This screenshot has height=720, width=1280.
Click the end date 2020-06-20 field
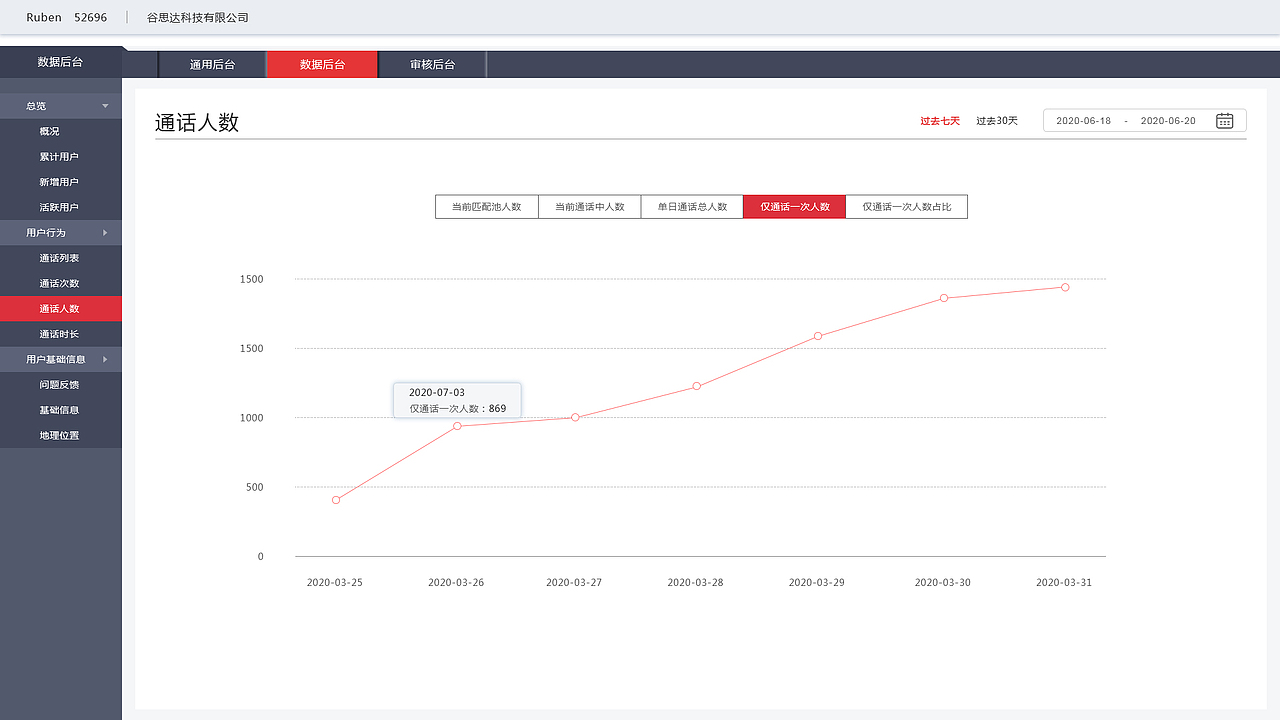1168,121
